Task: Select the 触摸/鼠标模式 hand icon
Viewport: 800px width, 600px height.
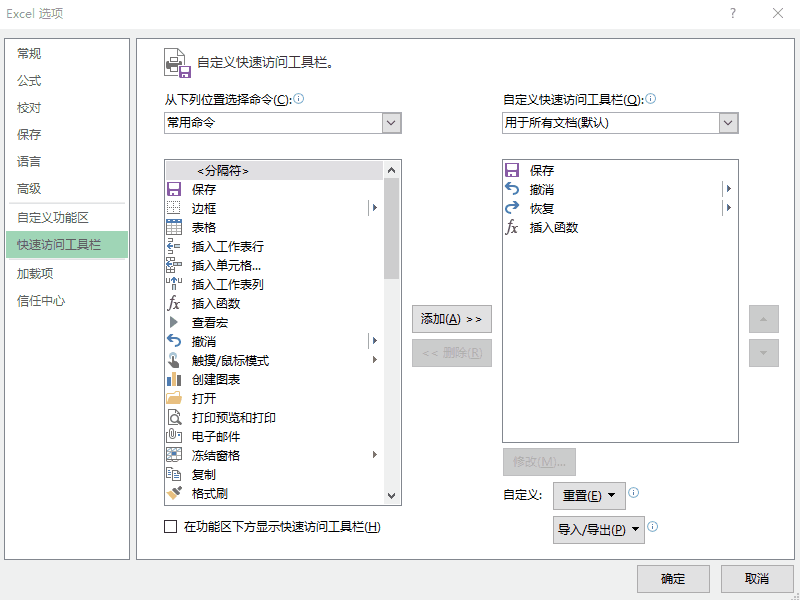Action: point(174,360)
